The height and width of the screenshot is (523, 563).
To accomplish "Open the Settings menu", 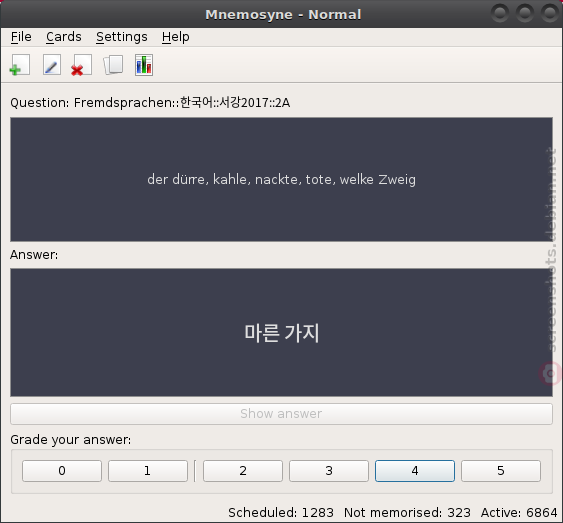I will [x=122, y=37].
